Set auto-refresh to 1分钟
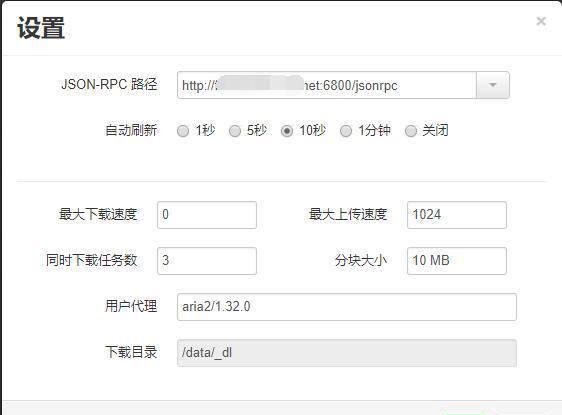 pos(346,131)
